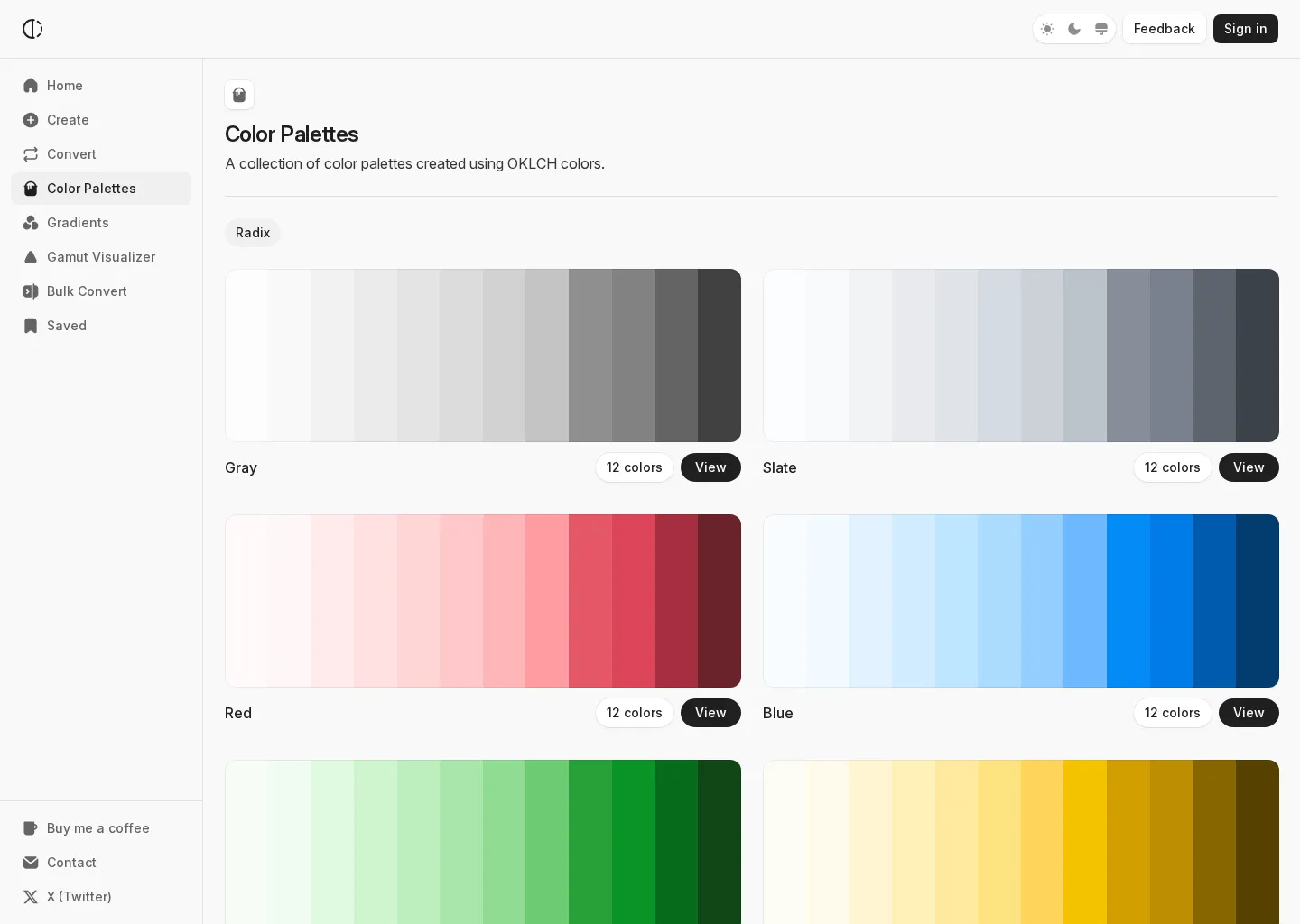Click the Feedback button
This screenshot has width=1300, height=924.
point(1164,29)
